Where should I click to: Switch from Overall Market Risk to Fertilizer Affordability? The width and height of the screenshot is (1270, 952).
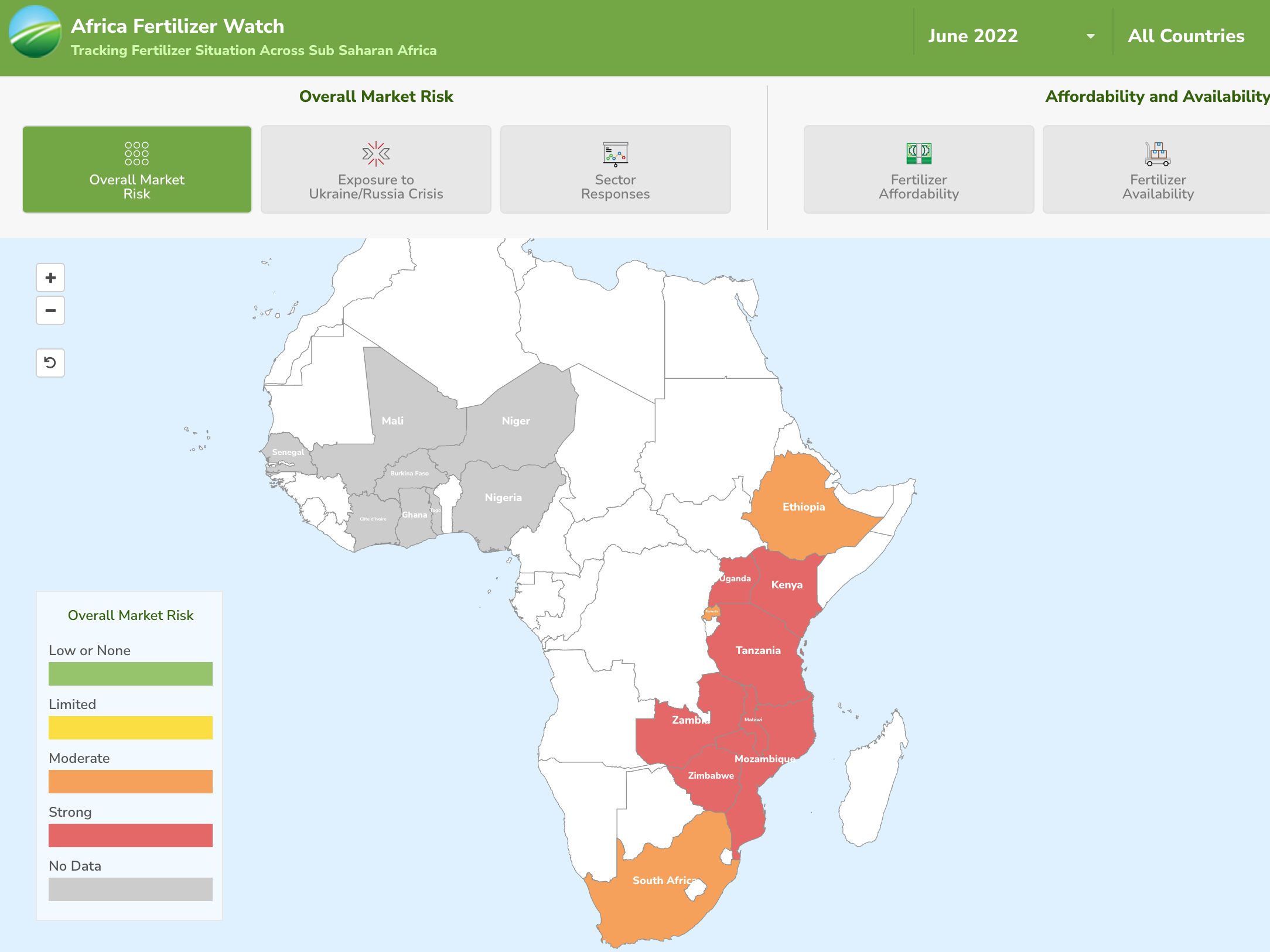pyautogui.click(x=918, y=169)
